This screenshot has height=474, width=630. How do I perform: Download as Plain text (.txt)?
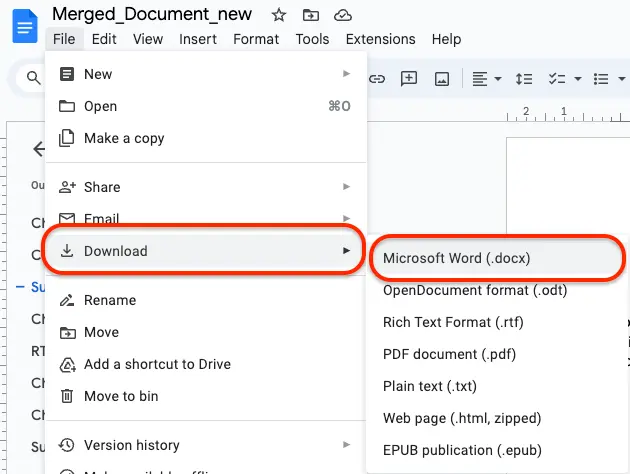[x=497, y=386]
